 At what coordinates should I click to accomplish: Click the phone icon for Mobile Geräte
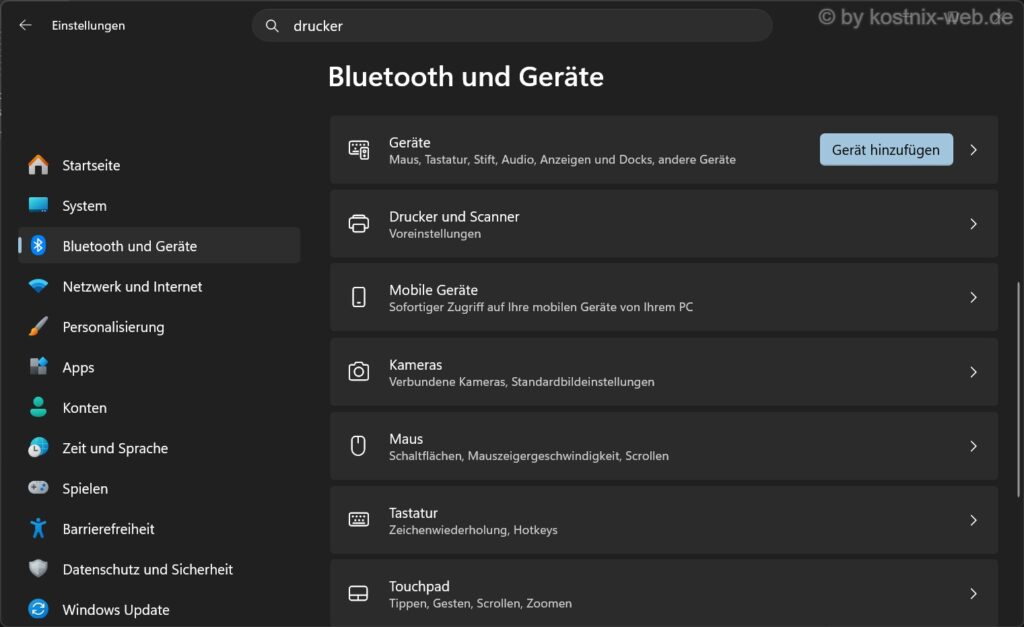pyautogui.click(x=359, y=297)
